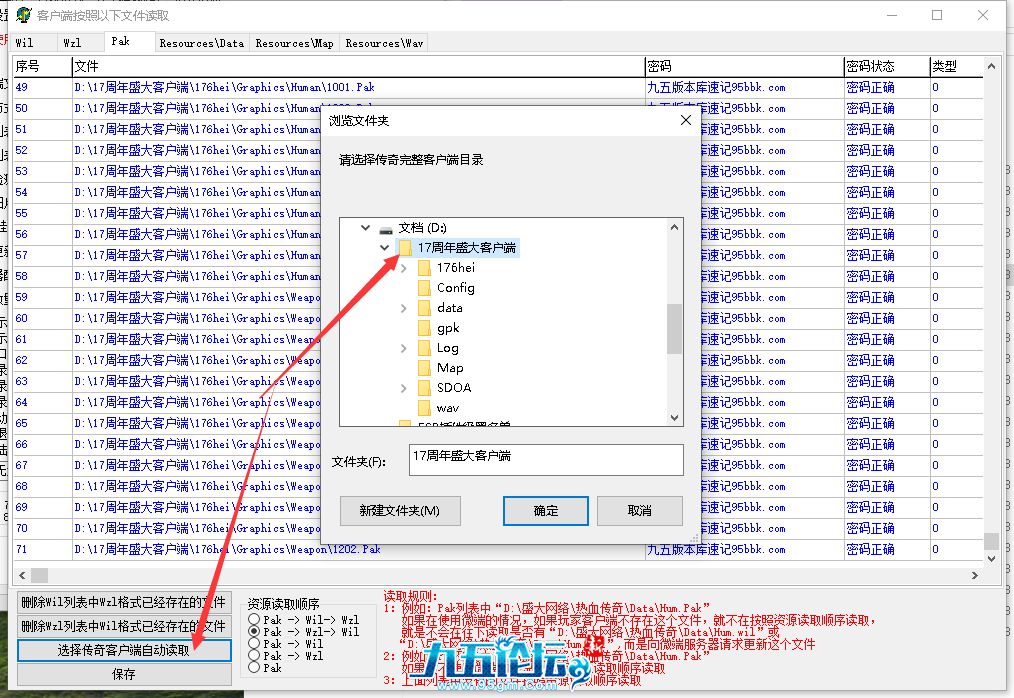Screen dimensions: 1014x698
Task: Maximize the 客户端按照以下文件读取 window
Action: (x=937, y=15)
